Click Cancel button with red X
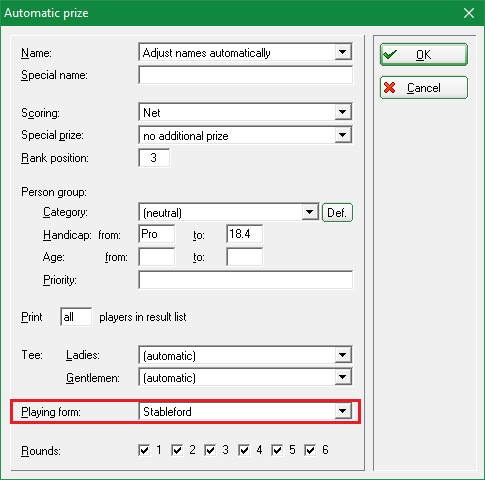485x480 pixels. click(x=424, y=88)
